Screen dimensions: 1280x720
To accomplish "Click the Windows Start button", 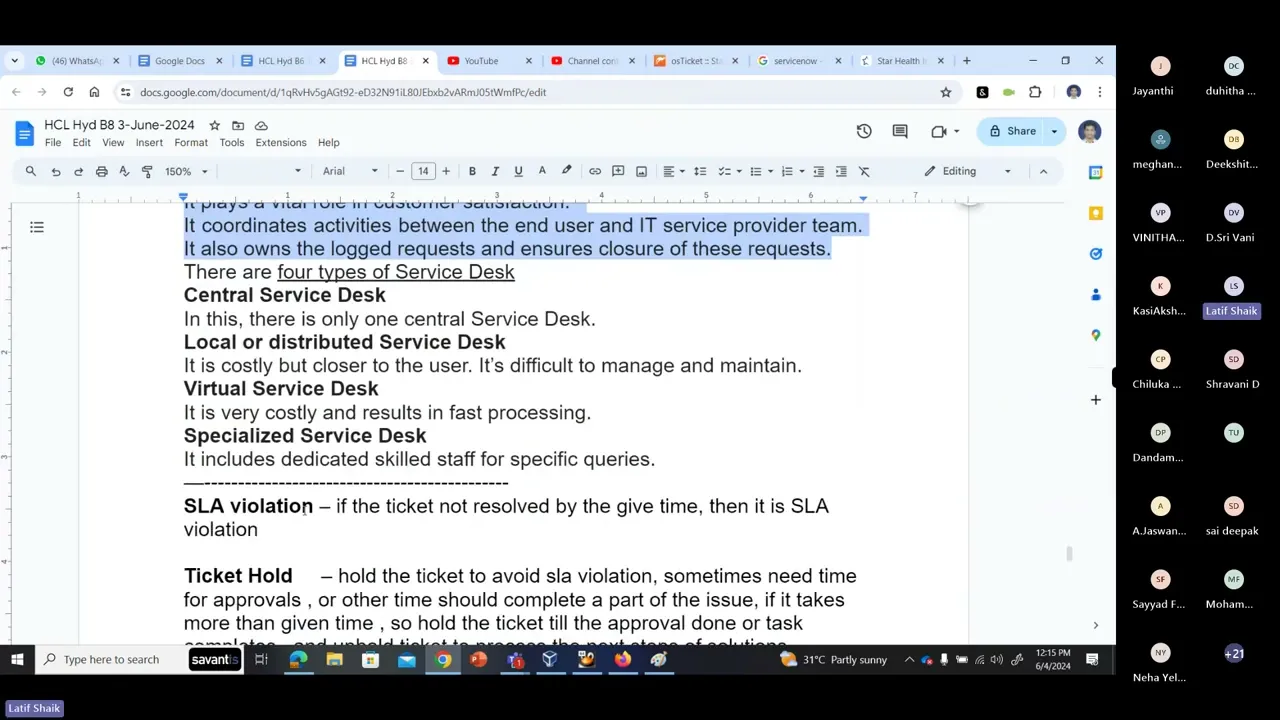I will 17,659.
